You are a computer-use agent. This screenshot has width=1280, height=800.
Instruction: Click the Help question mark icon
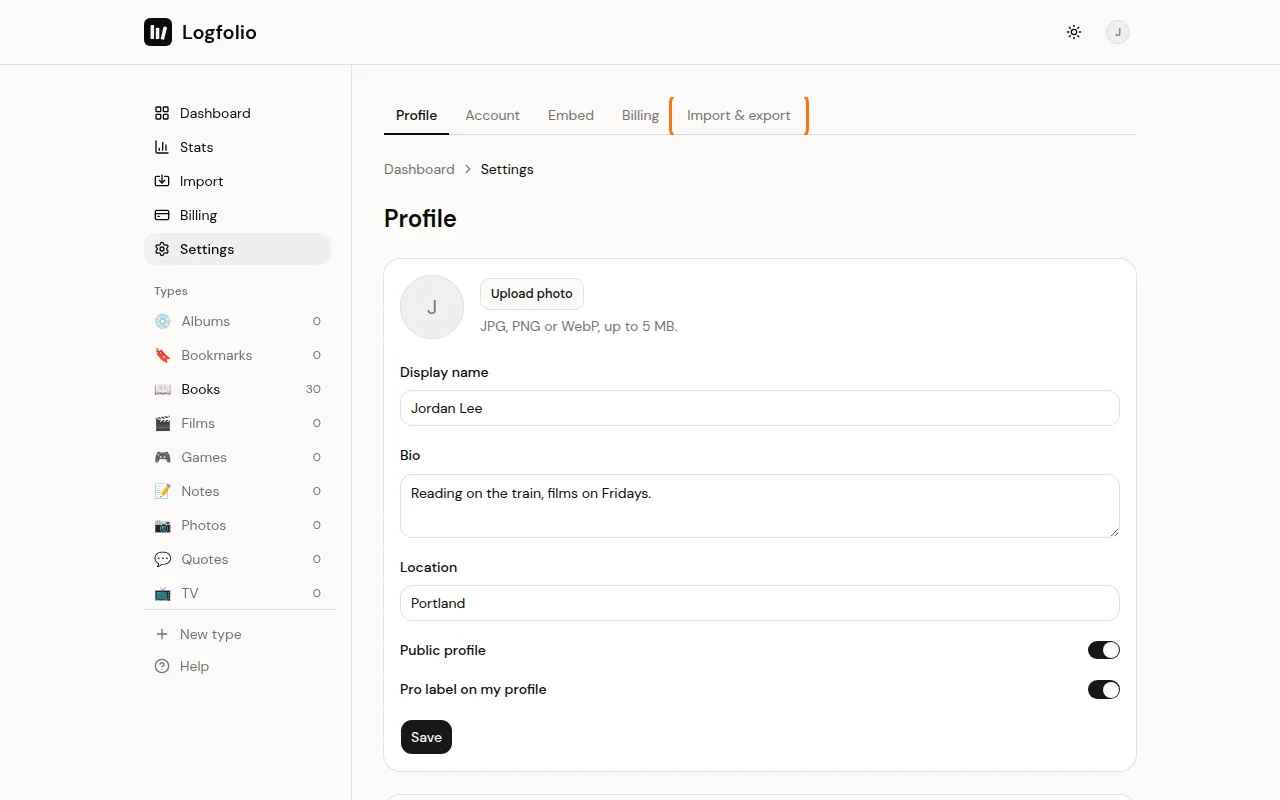[162, 666]
